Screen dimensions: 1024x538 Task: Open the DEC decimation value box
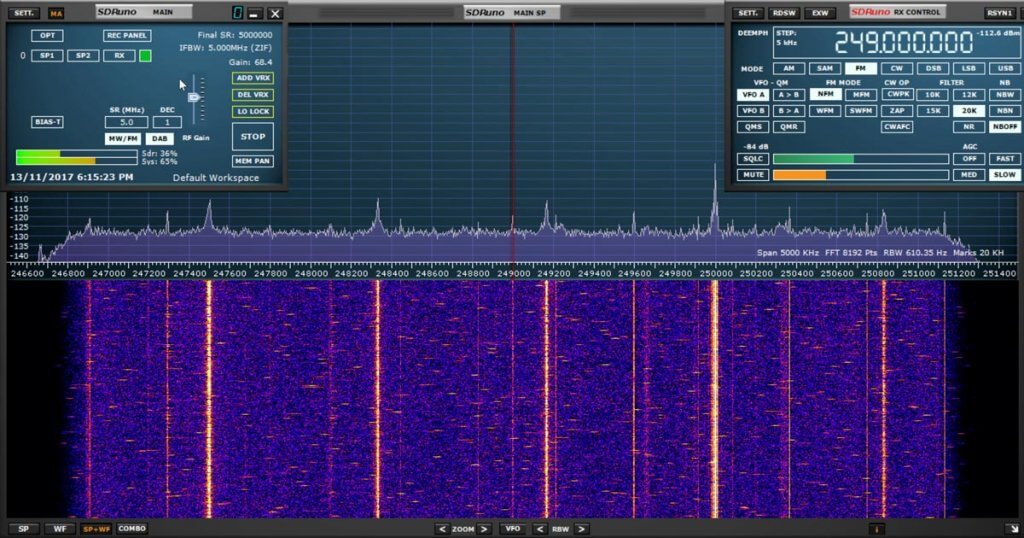point(167,122)
